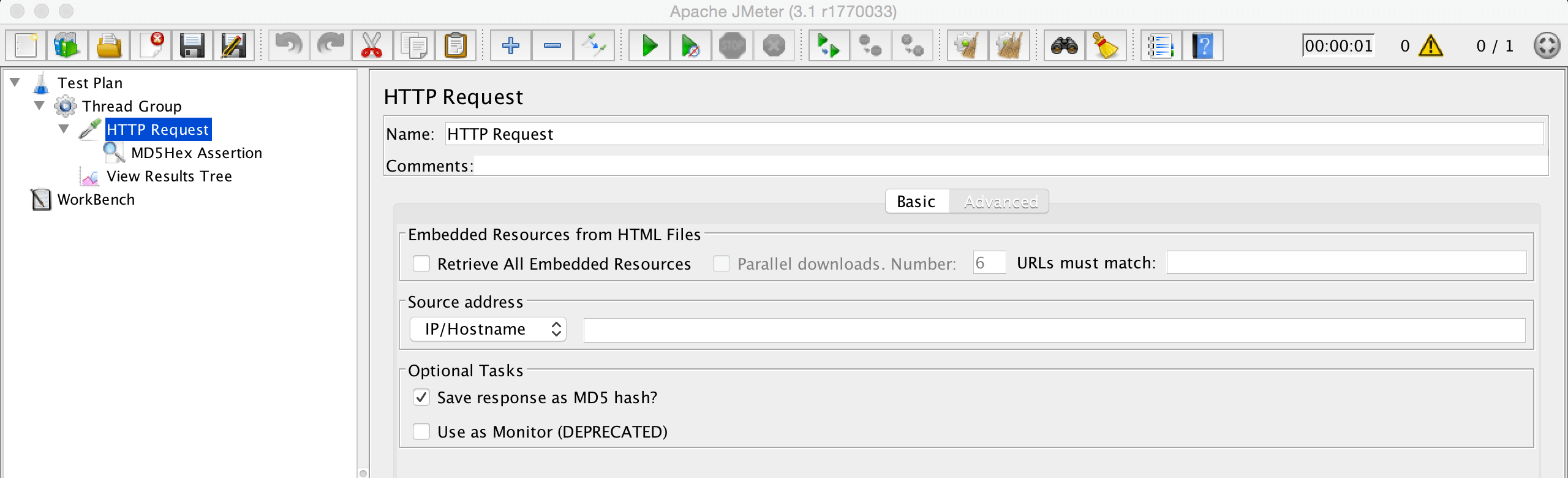1568x478 pixels.
Task: Select View Results Tree item
Action: pos(170,176)
